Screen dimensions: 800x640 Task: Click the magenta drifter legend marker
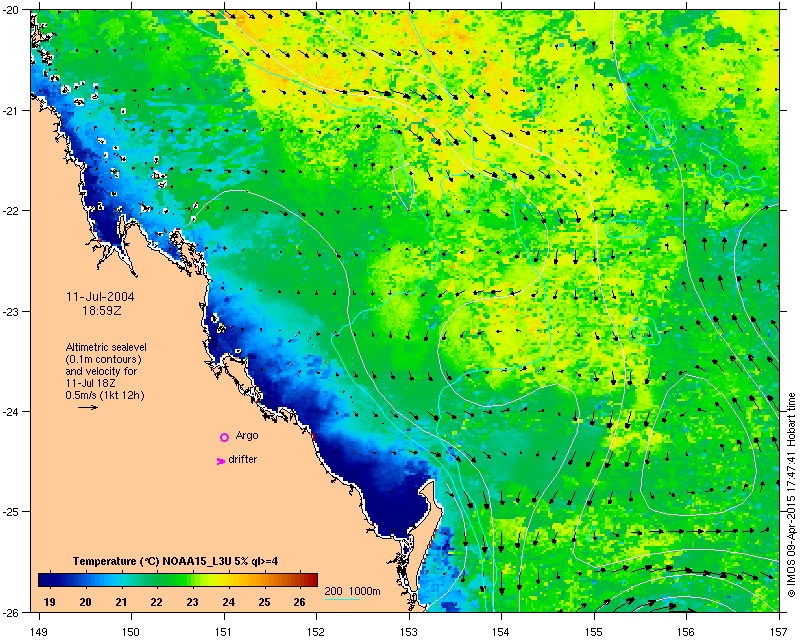coord(220,461)
